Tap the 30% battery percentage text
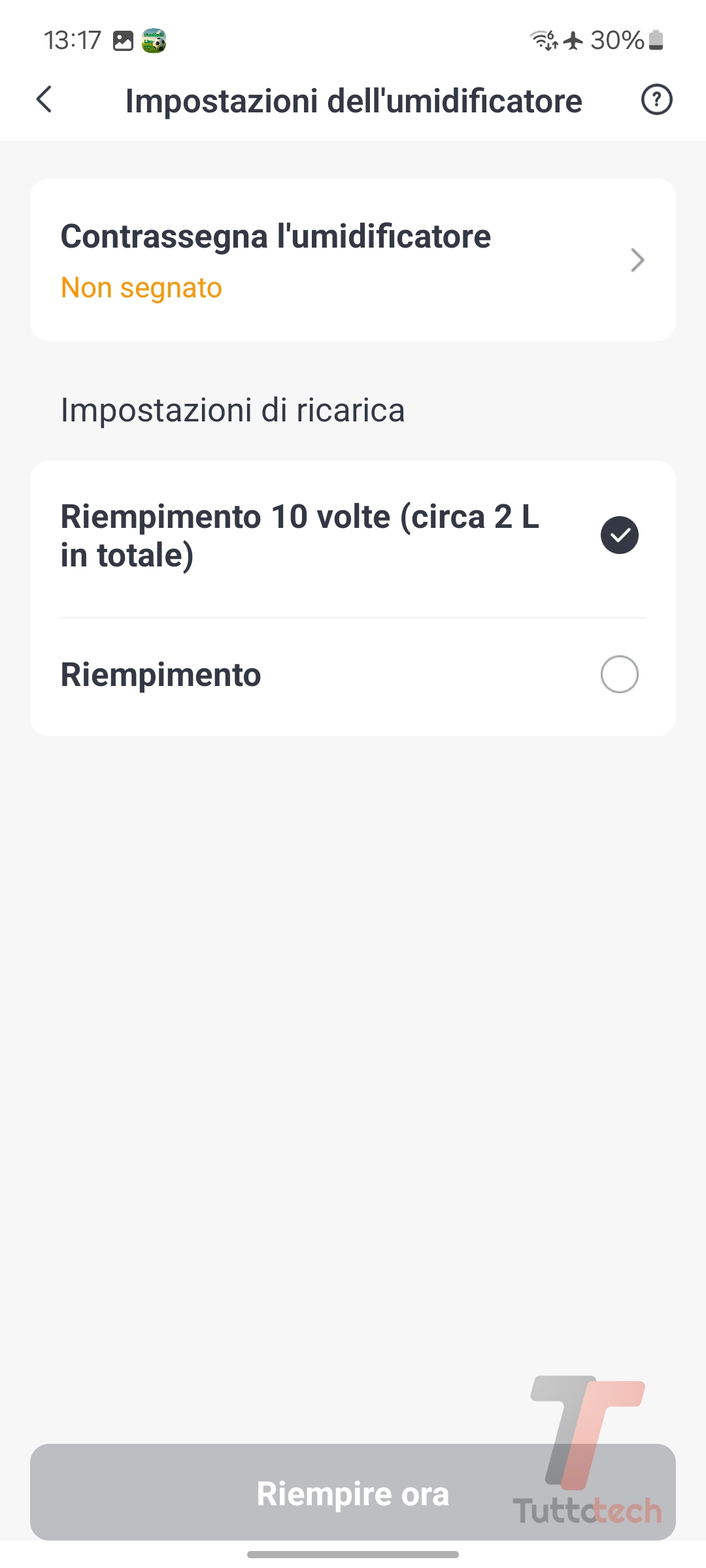The image size is (706, 1568). 617,41
